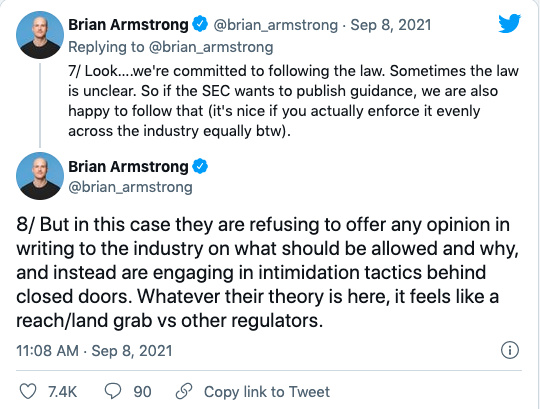Screen dimensions: 540x409
Task: Open Brian Armstrong name on top tweet
Action: (128, 25)
